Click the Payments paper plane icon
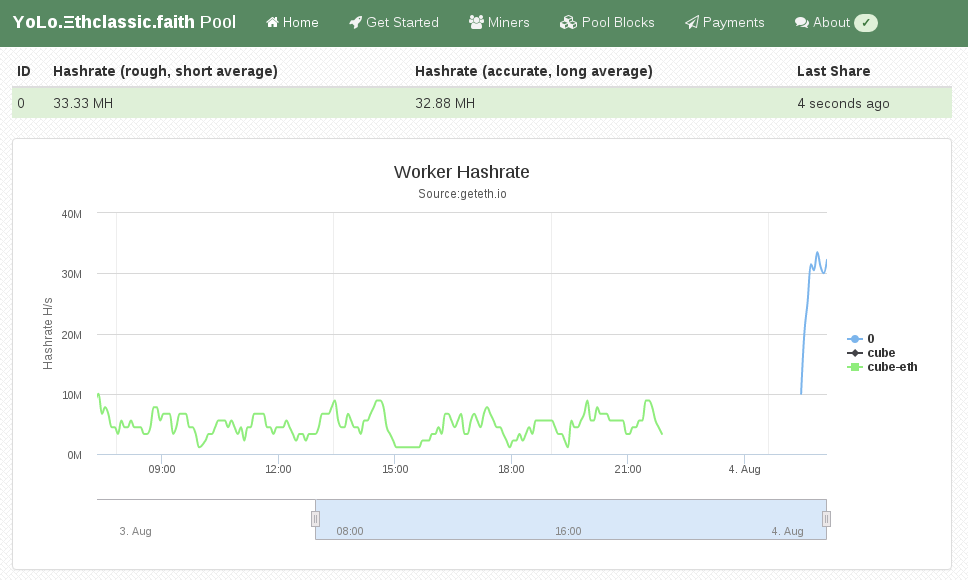Viewport: 968px width, 580px height. (692, 23)
